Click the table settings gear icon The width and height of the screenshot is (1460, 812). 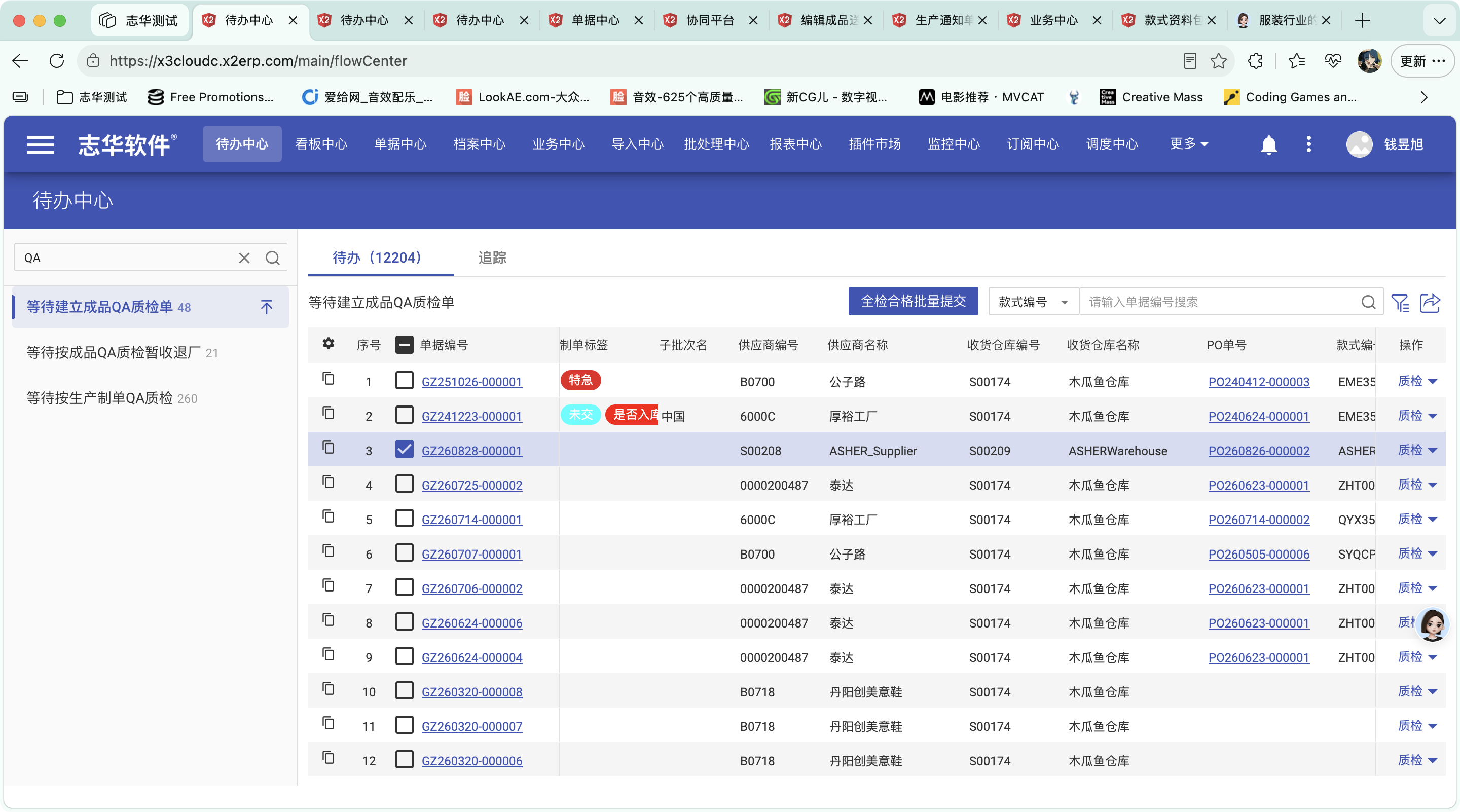pos(328,343)
